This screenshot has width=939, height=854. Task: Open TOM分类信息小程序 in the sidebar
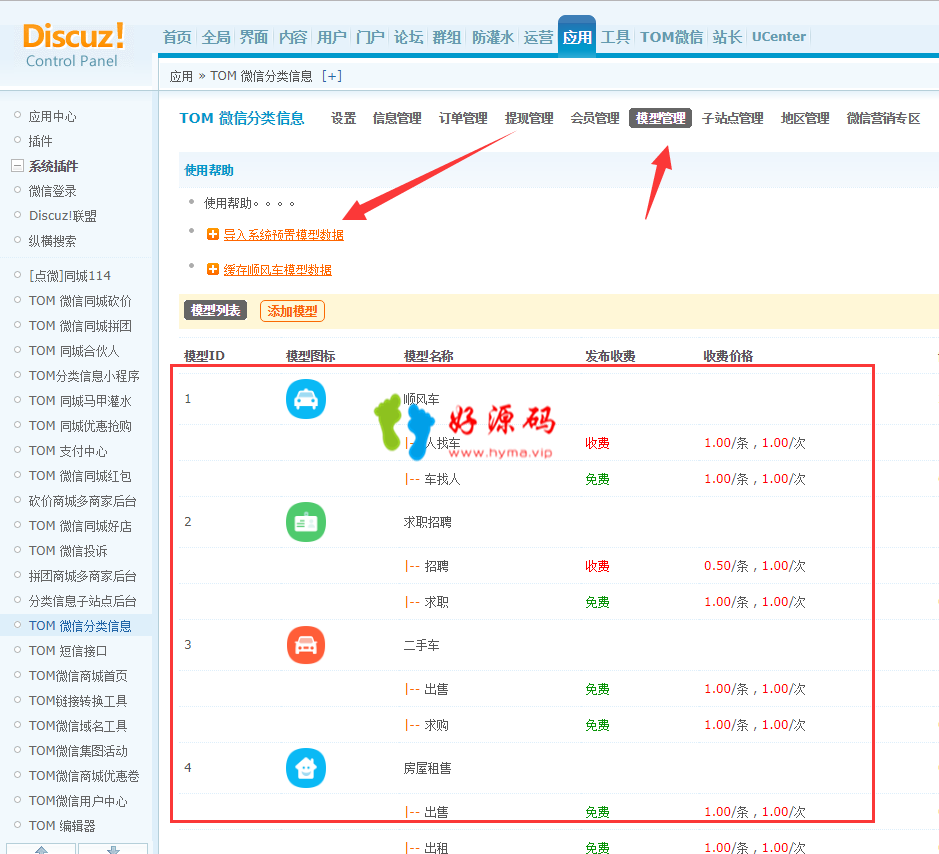click(x=84, y=376)
